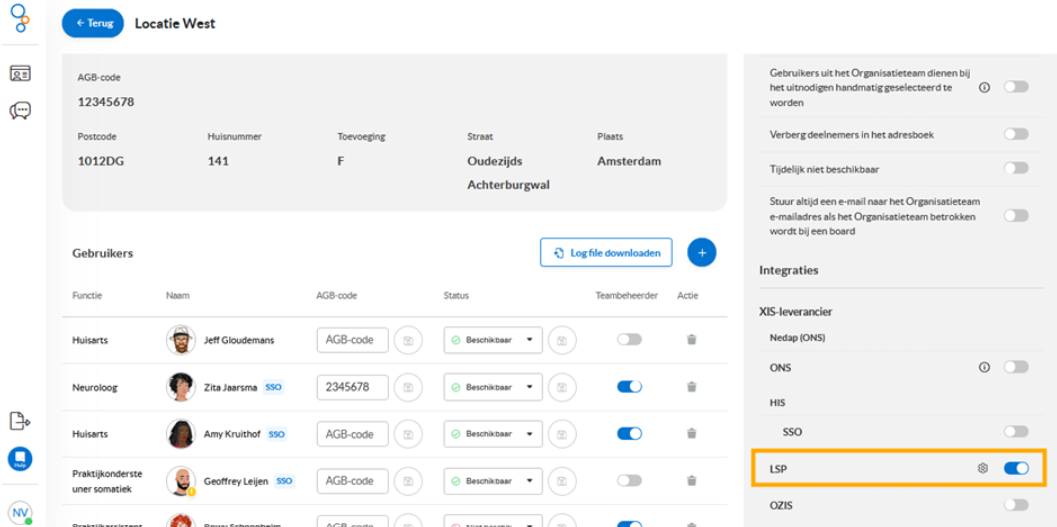
Task: Open the NV user profile avatar
Action: (20, 513)
